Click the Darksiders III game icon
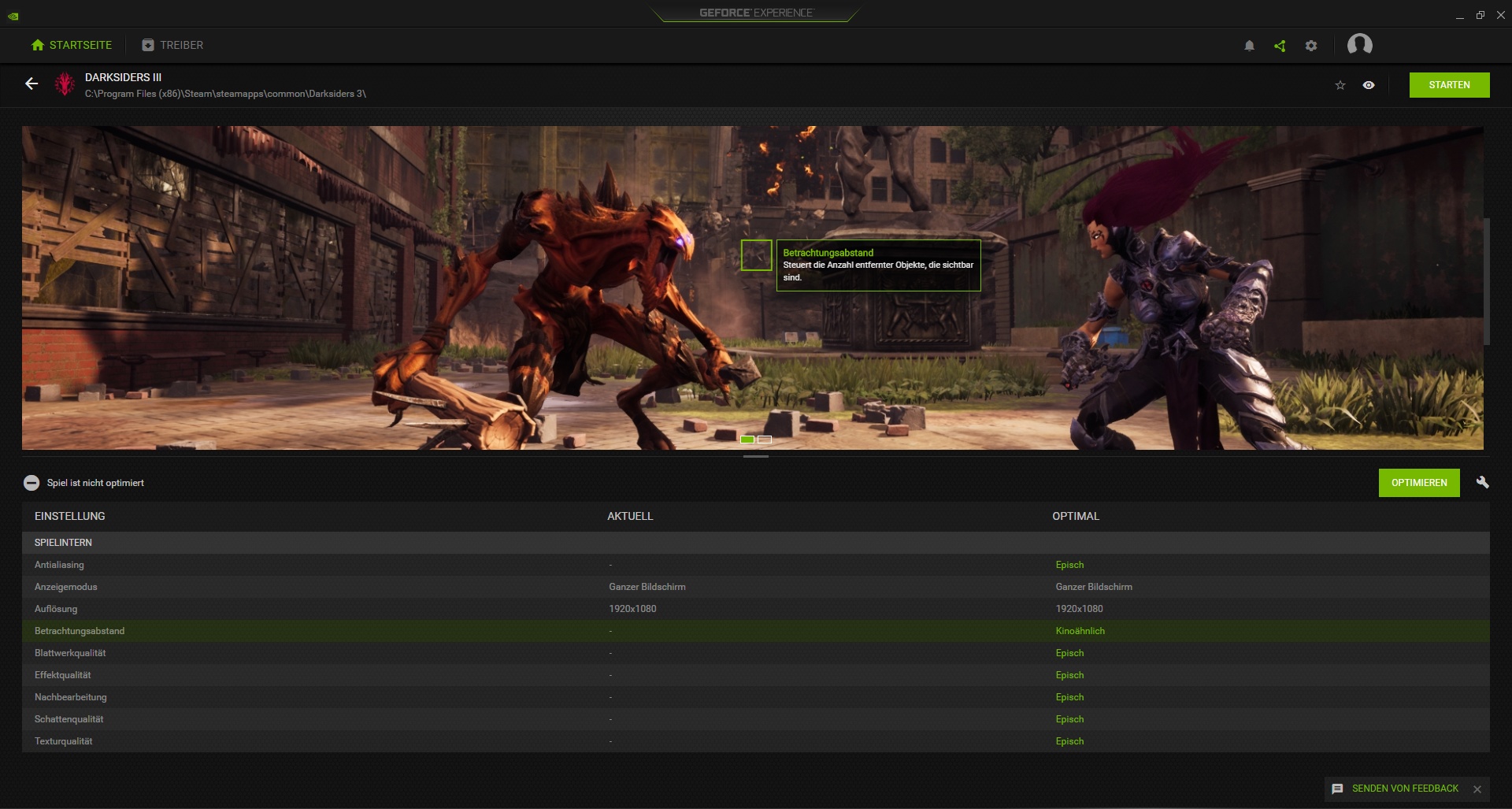Screen dimensions: 1512x809 pos(65,83)
